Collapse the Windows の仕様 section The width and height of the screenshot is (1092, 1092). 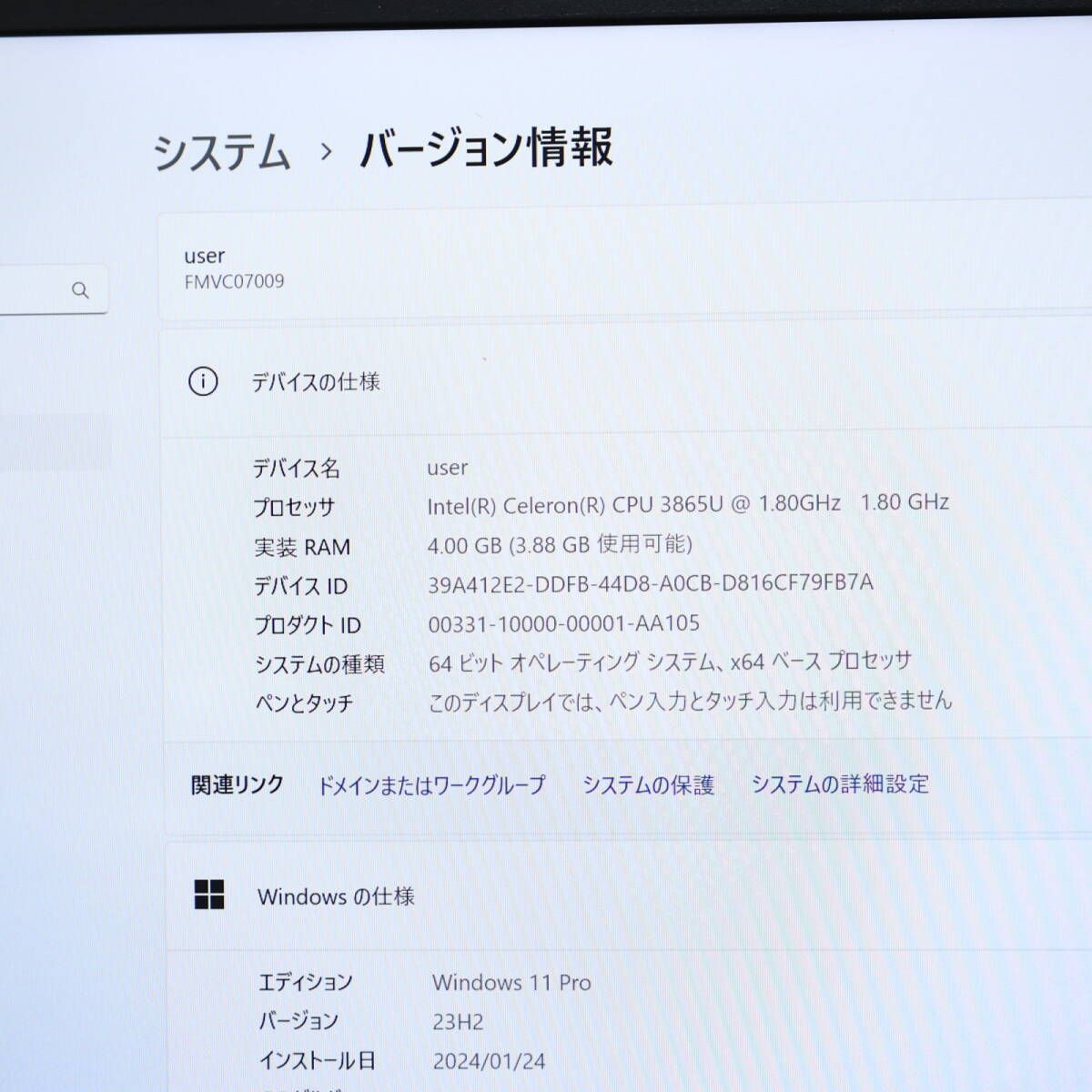pos(629,896)
